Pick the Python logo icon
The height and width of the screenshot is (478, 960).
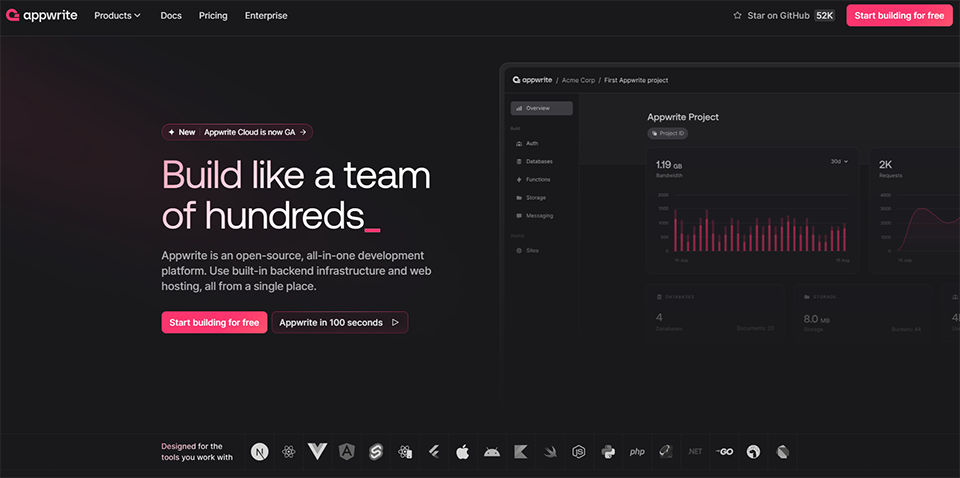coord(608,452)
